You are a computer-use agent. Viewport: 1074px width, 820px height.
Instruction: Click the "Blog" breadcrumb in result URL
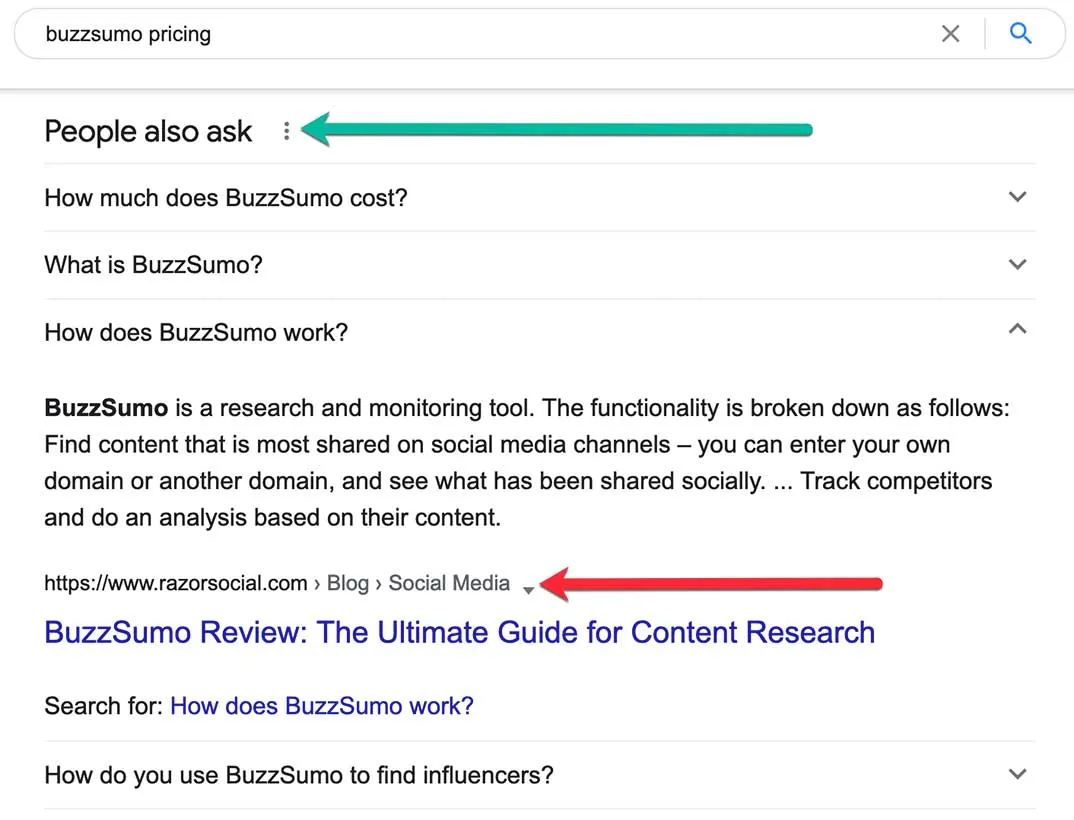[x=348, y=584]
